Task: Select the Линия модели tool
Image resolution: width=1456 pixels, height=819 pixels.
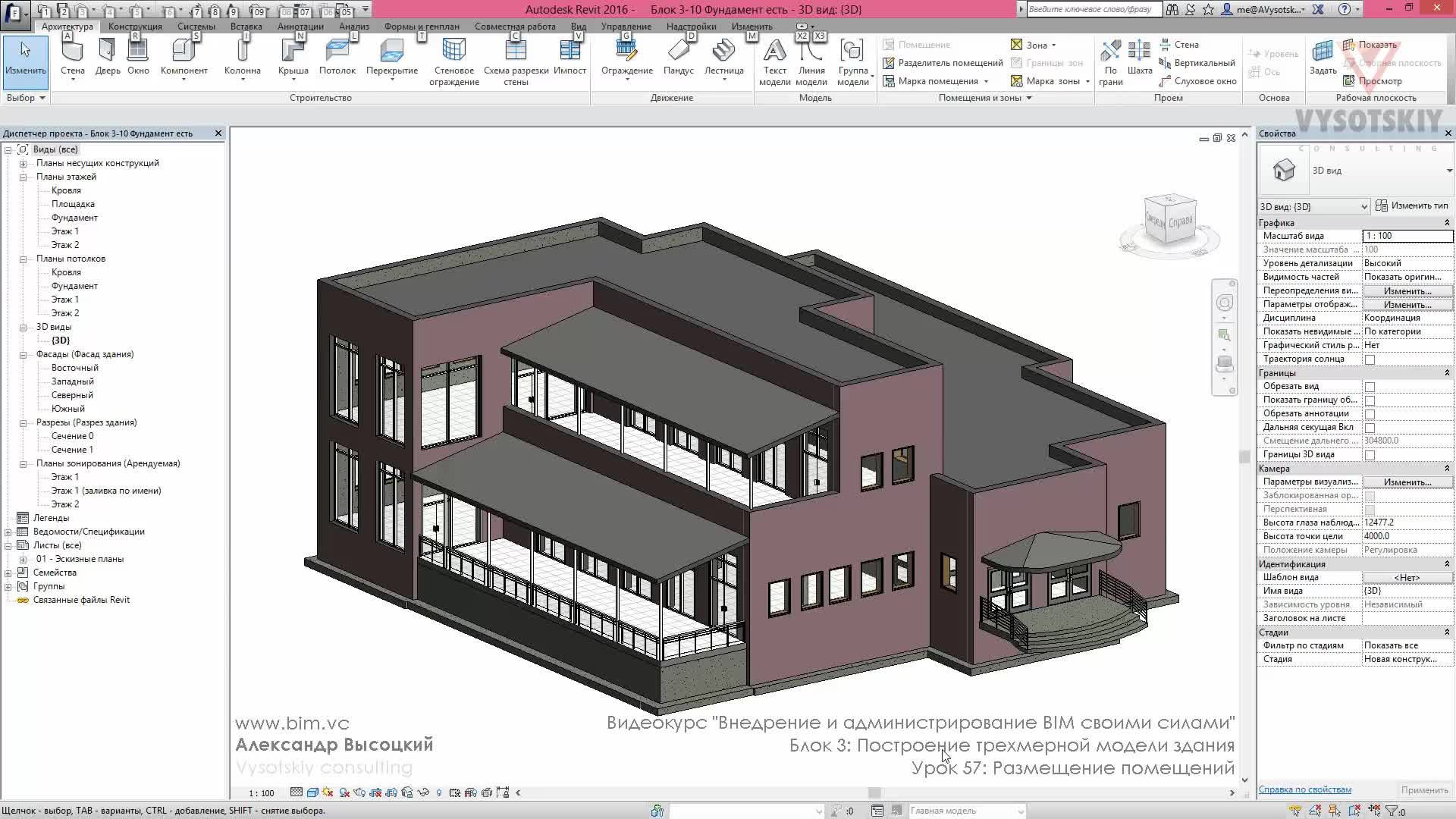Action: (811, 62)
